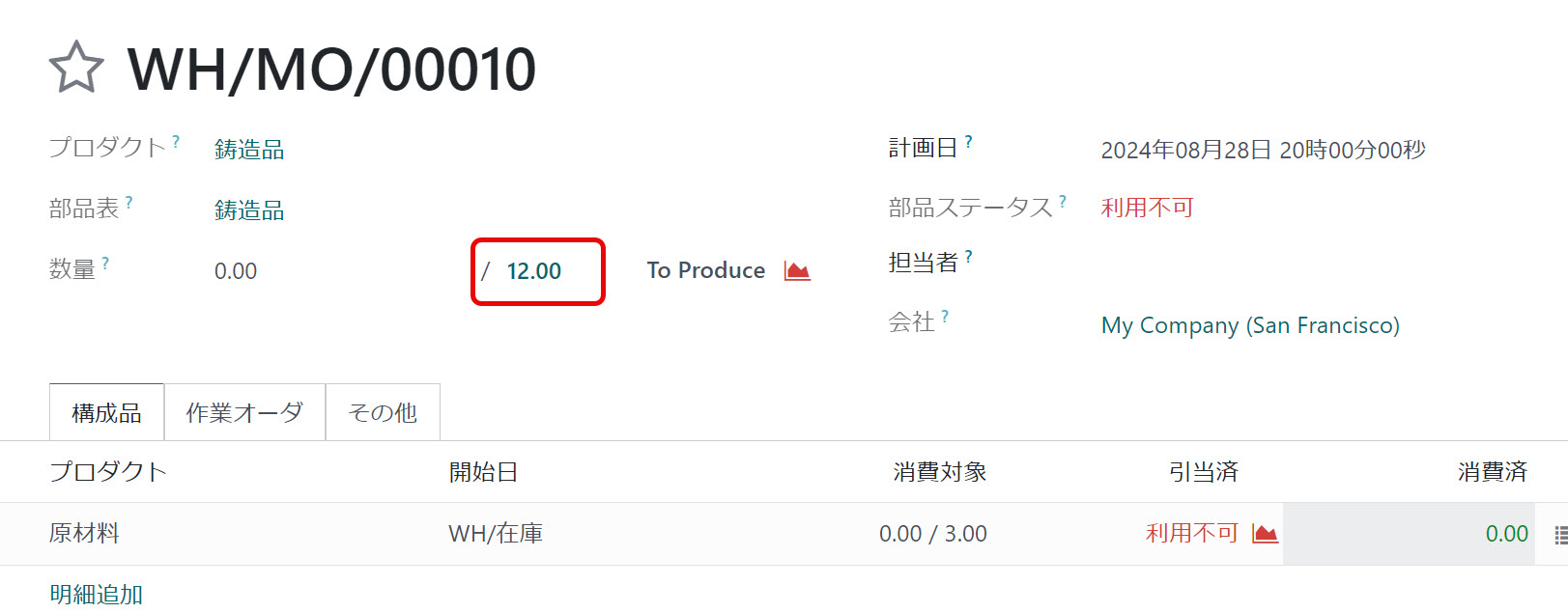Star WH/MO/00010 as a favorite

tap(76, 68)
